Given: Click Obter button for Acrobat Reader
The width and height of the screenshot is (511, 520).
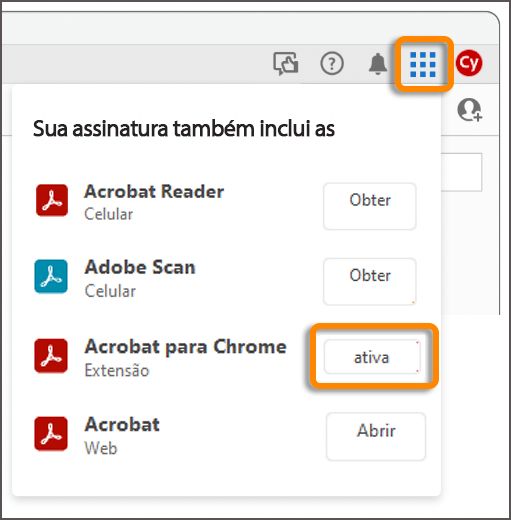Looking at the screenshot, I should (370, 206).
